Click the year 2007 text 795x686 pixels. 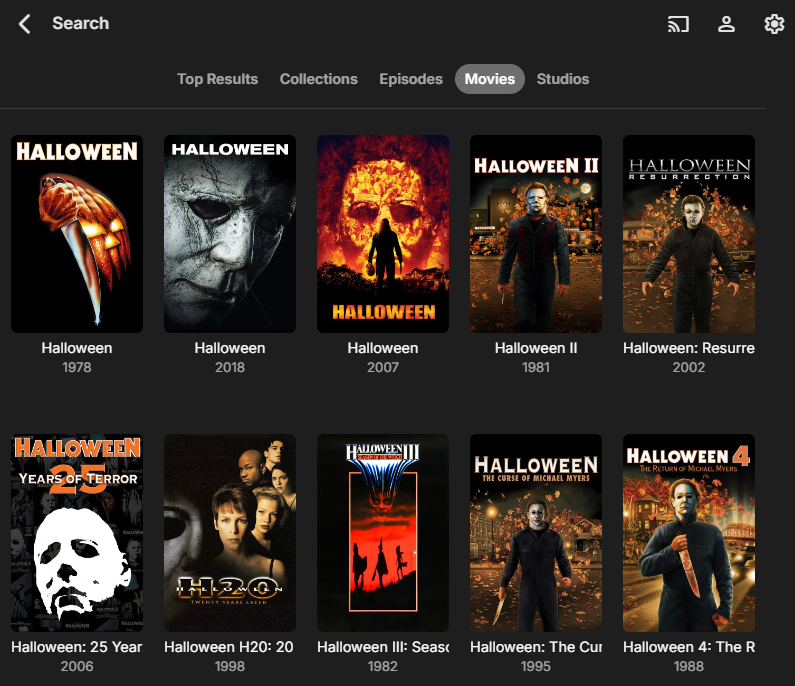pyautogui.click(x=383, y=367)
